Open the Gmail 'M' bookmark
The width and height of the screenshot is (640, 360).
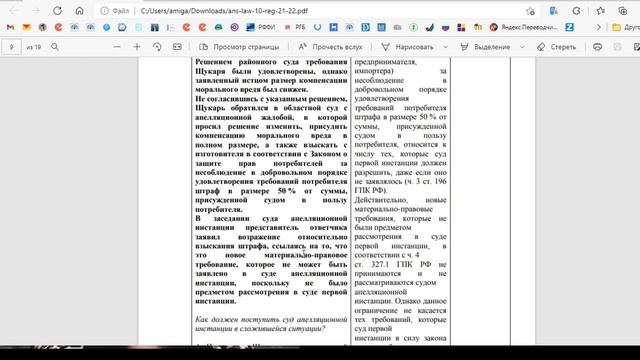pyautogui.click(x=11, y=27)
